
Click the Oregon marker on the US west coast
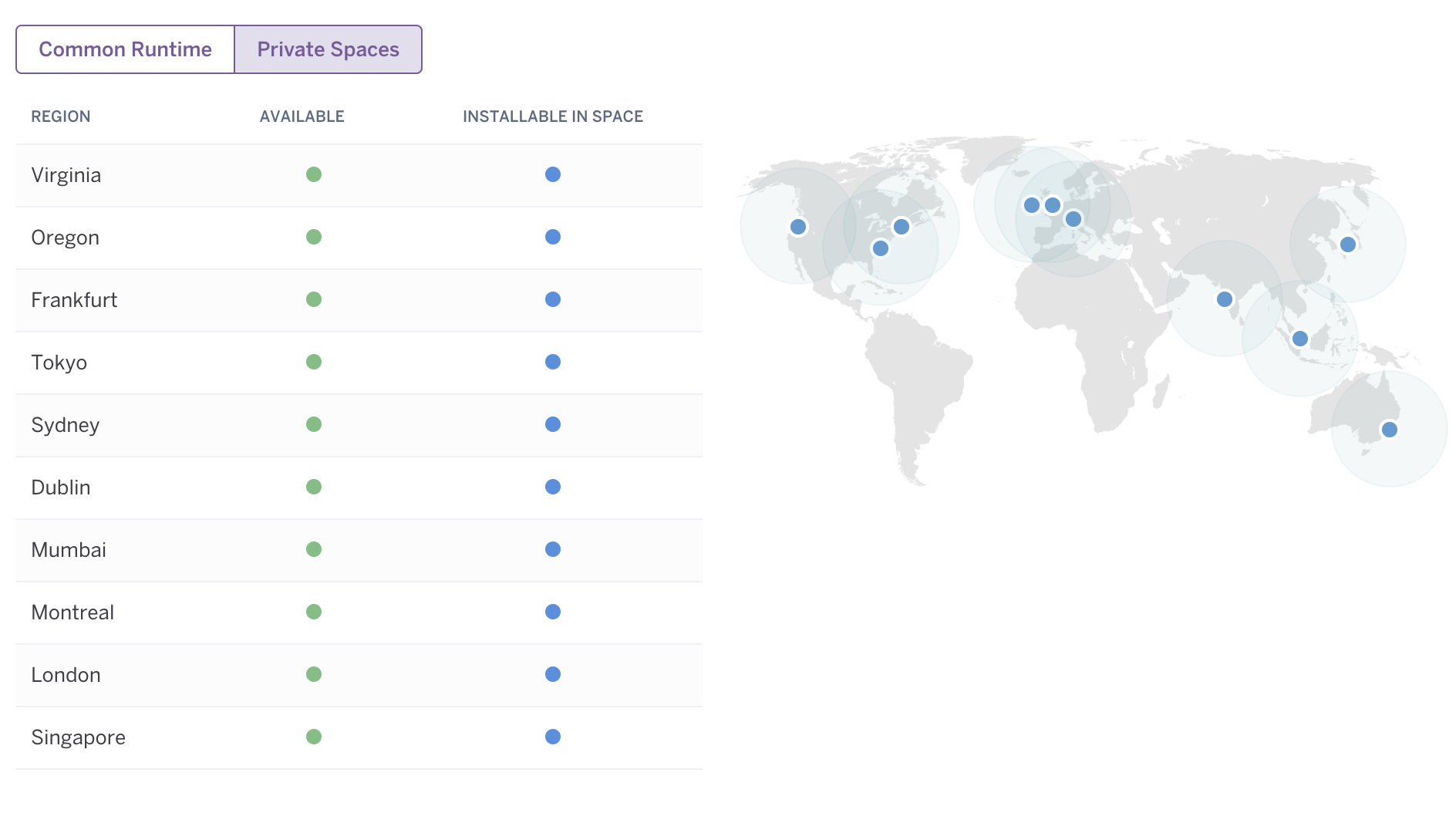[x=798, y=227]
